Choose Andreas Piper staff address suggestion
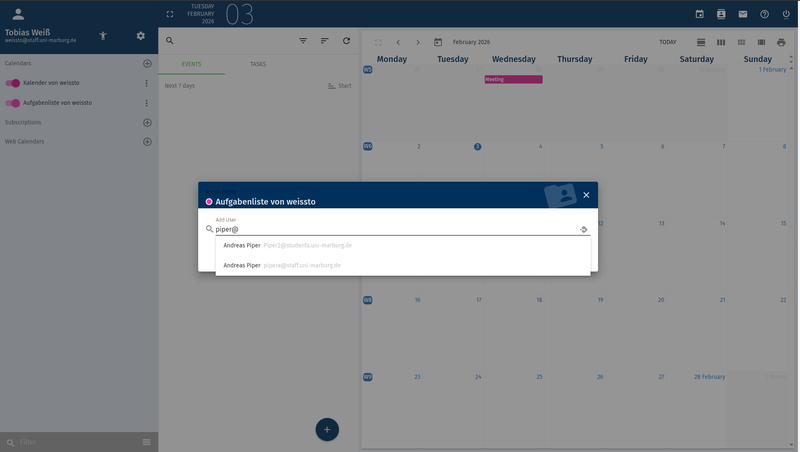The height and width of the screenshot is (452, 800). 282,265
